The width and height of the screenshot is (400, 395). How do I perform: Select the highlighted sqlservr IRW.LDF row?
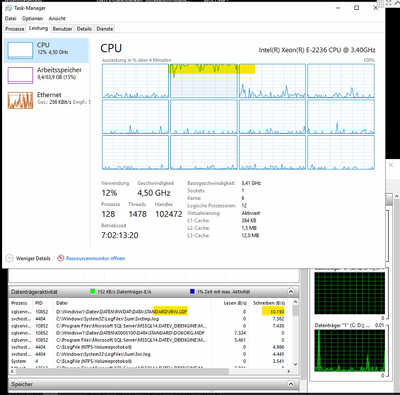[x=148, y=312]
